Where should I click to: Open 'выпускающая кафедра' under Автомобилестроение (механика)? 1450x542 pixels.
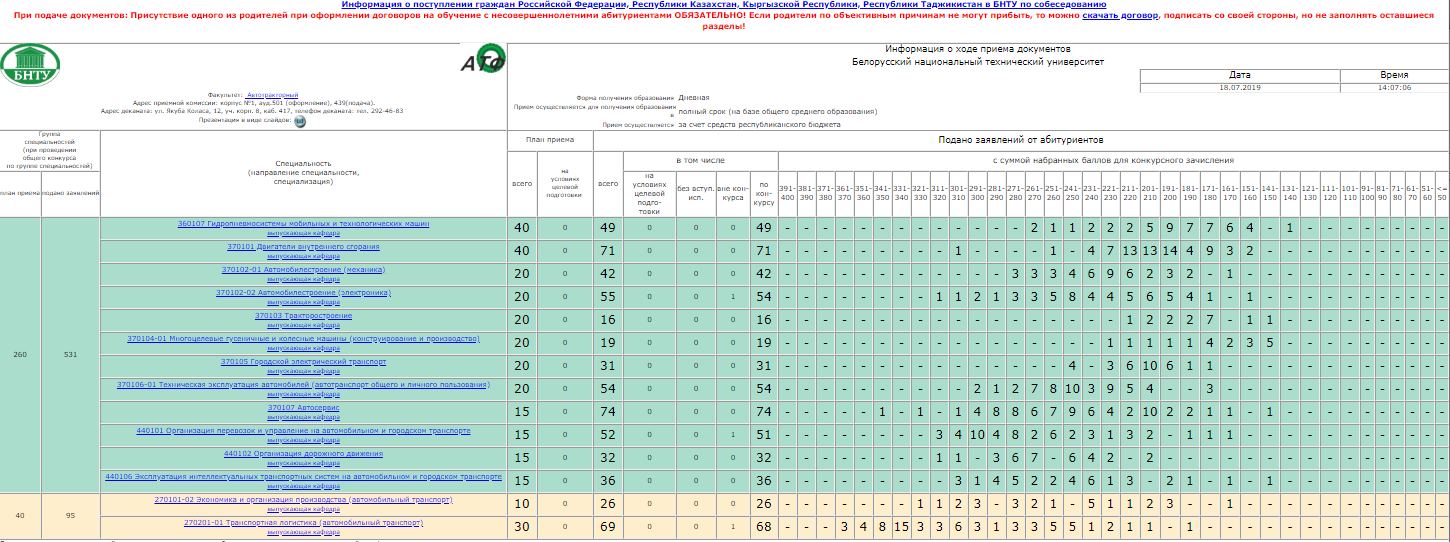303,278
